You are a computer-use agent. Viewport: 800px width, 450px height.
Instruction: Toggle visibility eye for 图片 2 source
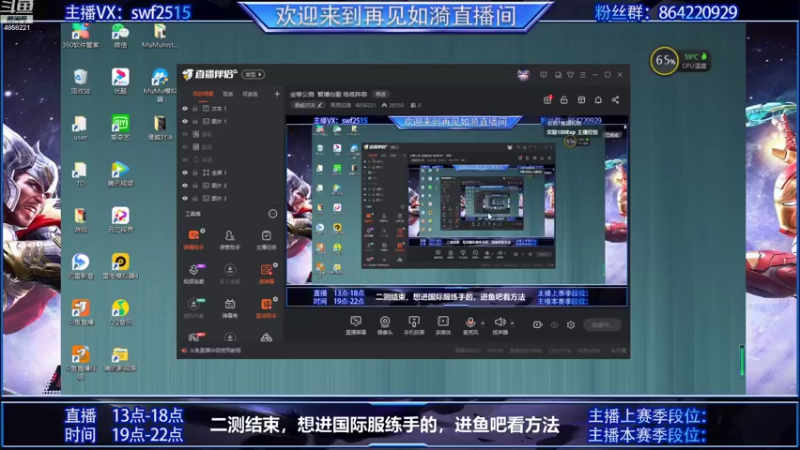point(185,185)
